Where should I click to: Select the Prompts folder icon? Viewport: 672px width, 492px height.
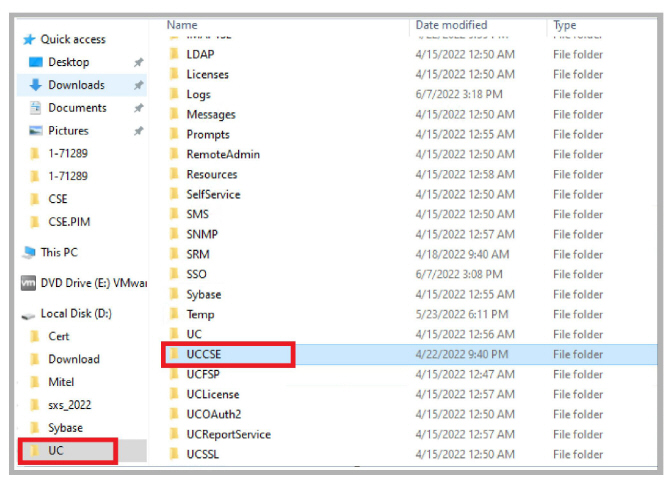click(174, 134)
